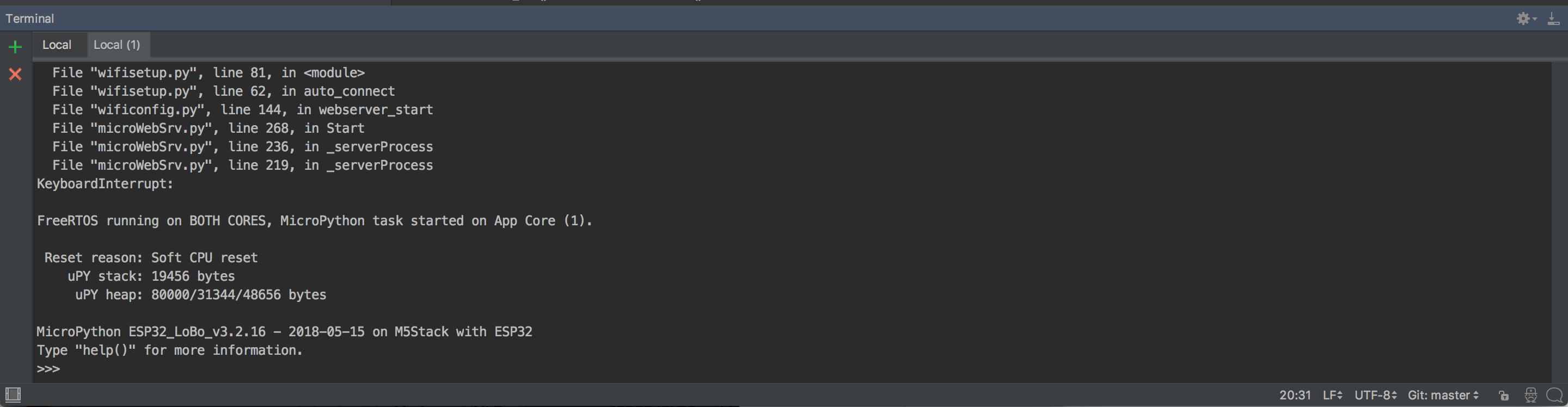
Task: Select the Local (1) terminal tab
Action: click(x=118, y=45)
